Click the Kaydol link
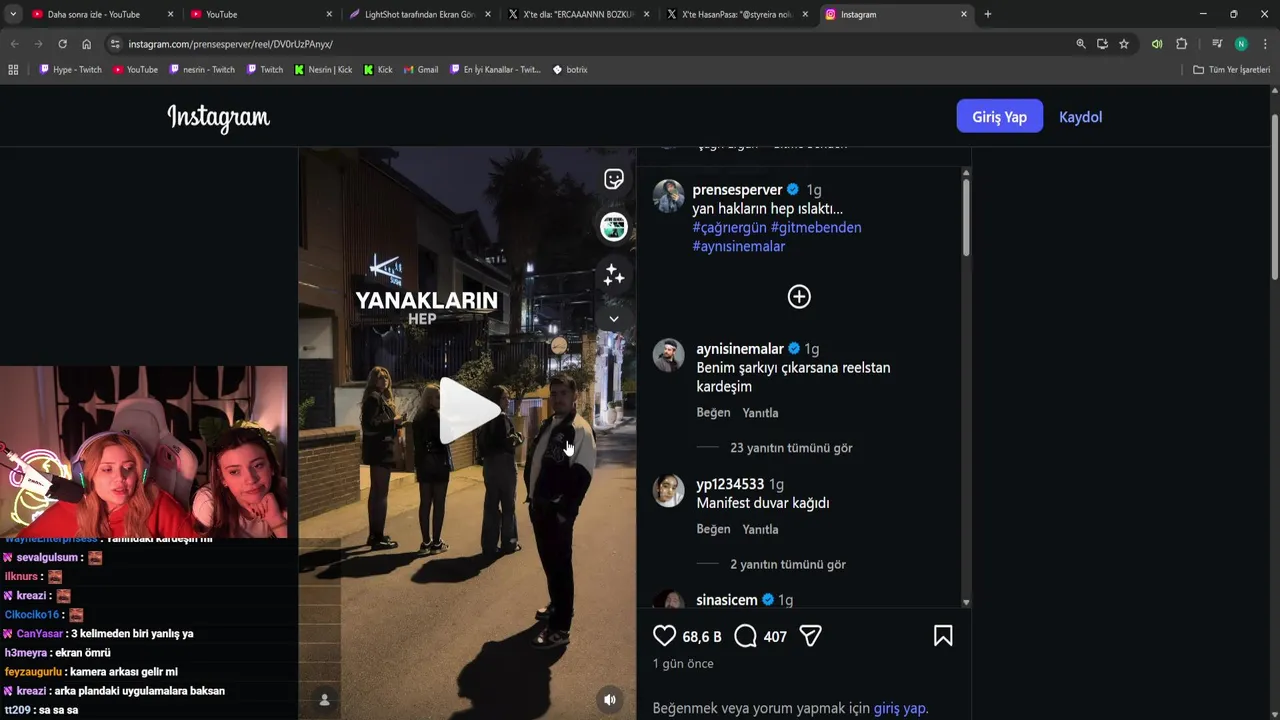Image resolution: width=1280 pixels, height=720 pixels. pyautogui.click(x=1080, y=117)
